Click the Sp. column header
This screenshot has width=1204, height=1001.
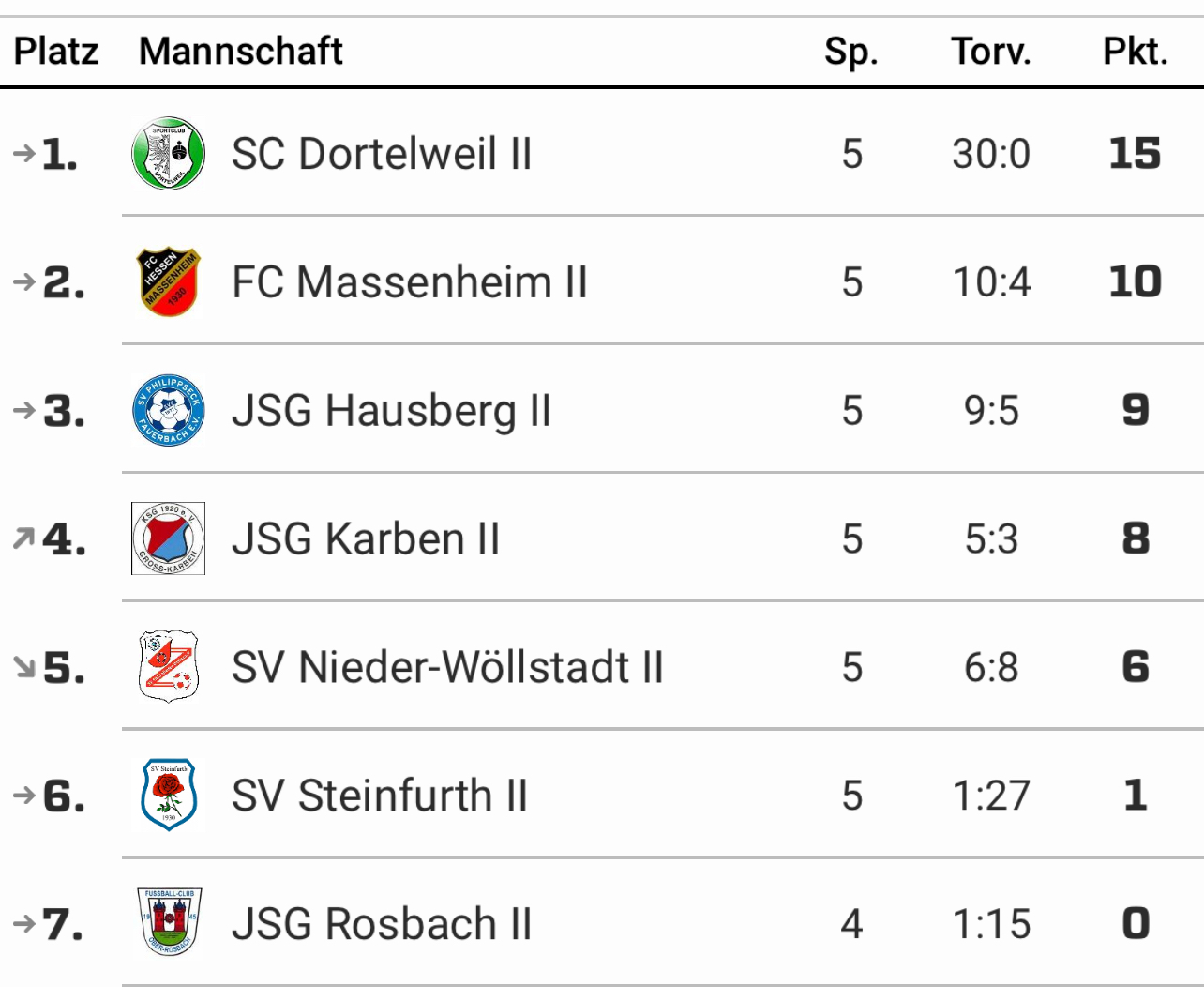pos(850,51)
